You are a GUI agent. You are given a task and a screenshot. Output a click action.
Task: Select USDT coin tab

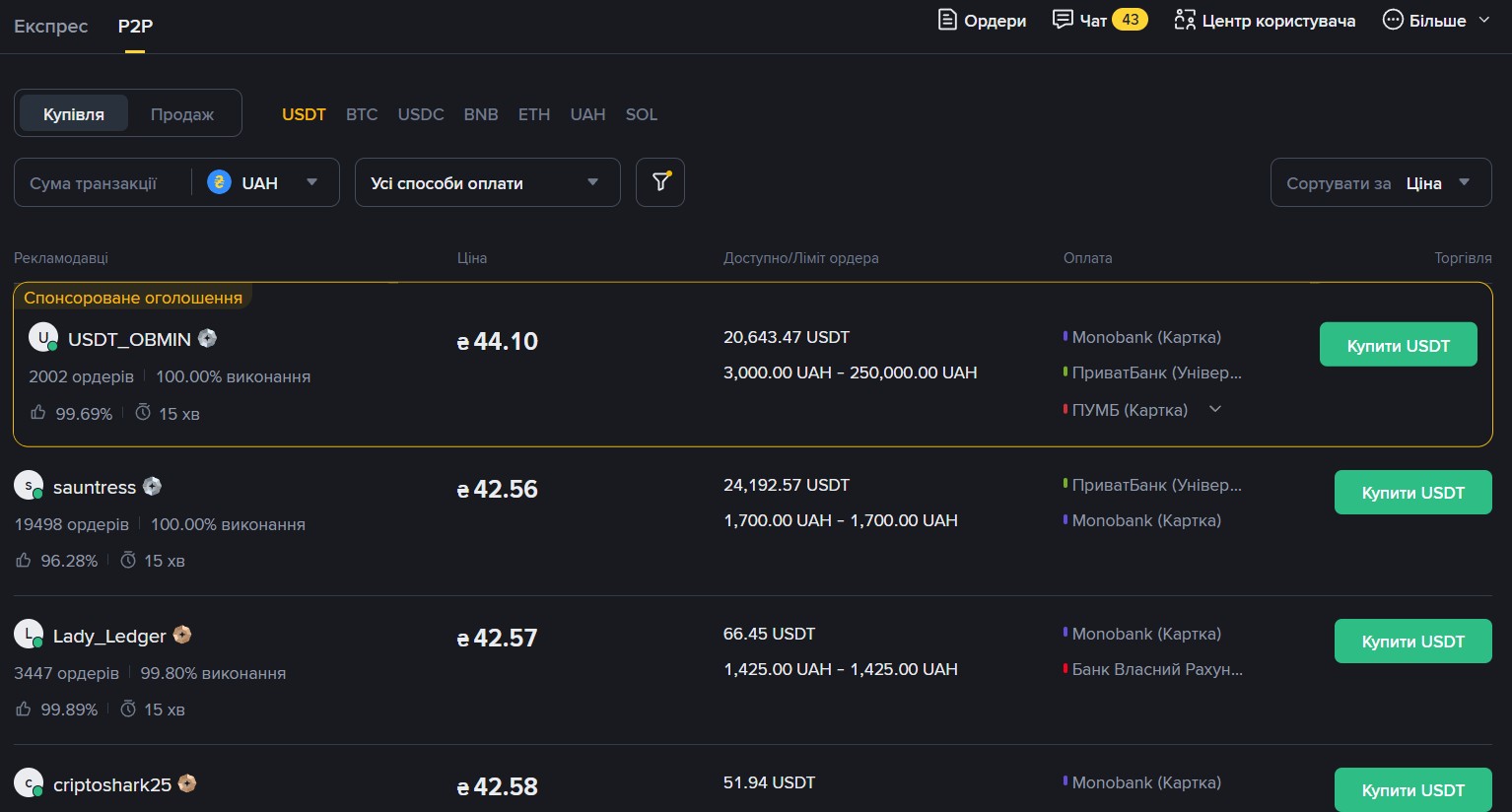[304, 114]
